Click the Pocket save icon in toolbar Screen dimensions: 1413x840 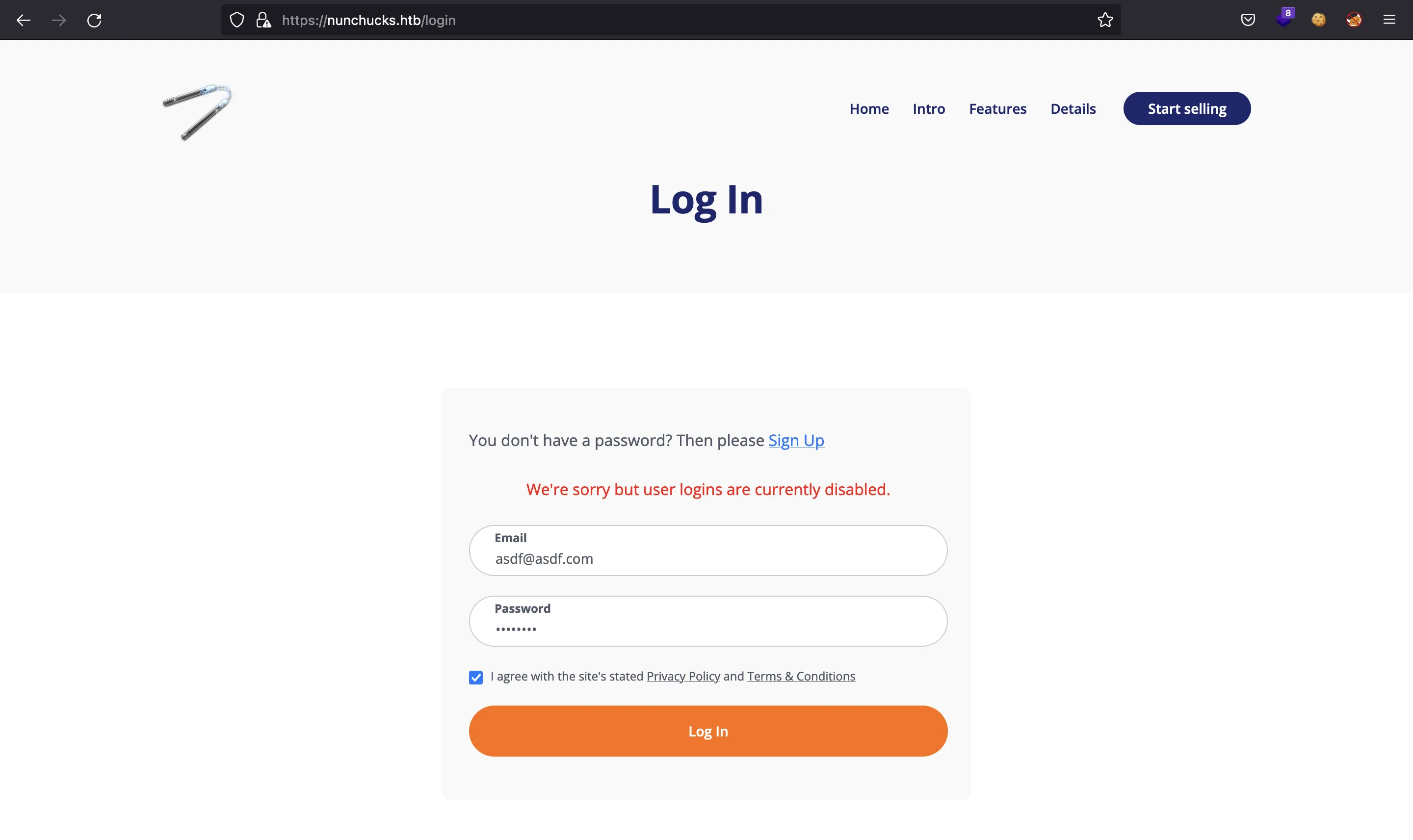(x=1248, y=20)
